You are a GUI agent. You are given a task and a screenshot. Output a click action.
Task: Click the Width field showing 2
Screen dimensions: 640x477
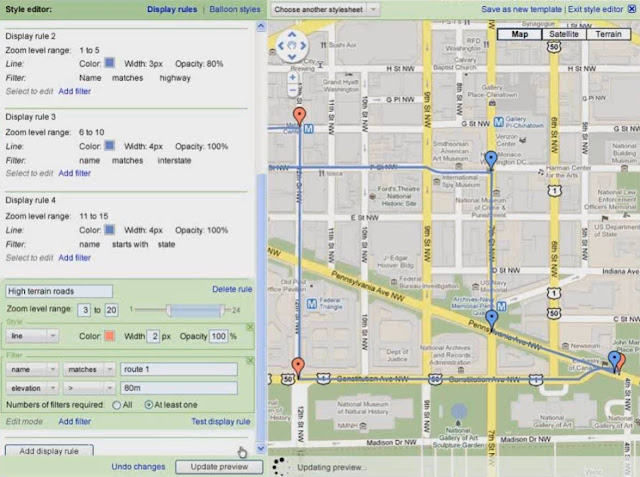click(x=153, y=336)
